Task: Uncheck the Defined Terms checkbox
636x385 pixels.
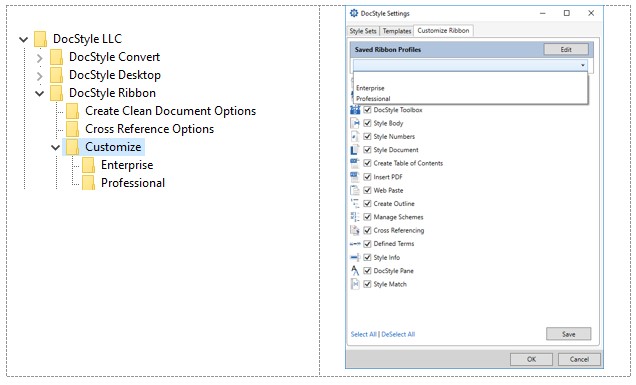Action: coord(367,244)
